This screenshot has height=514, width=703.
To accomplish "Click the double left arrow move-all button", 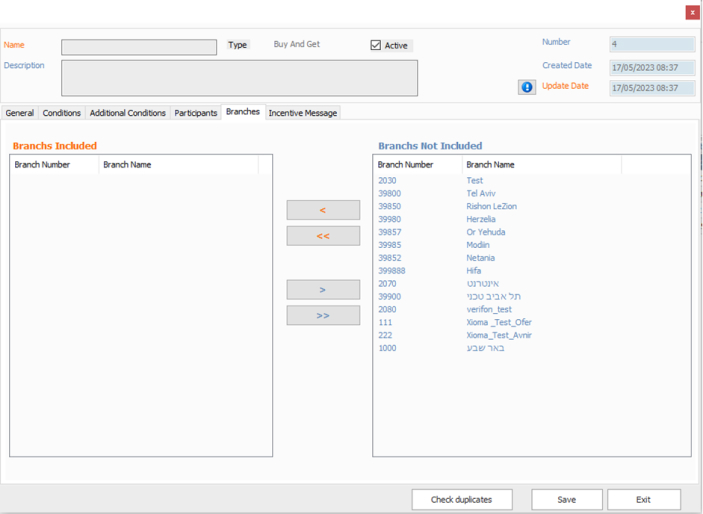I will 323,236.
